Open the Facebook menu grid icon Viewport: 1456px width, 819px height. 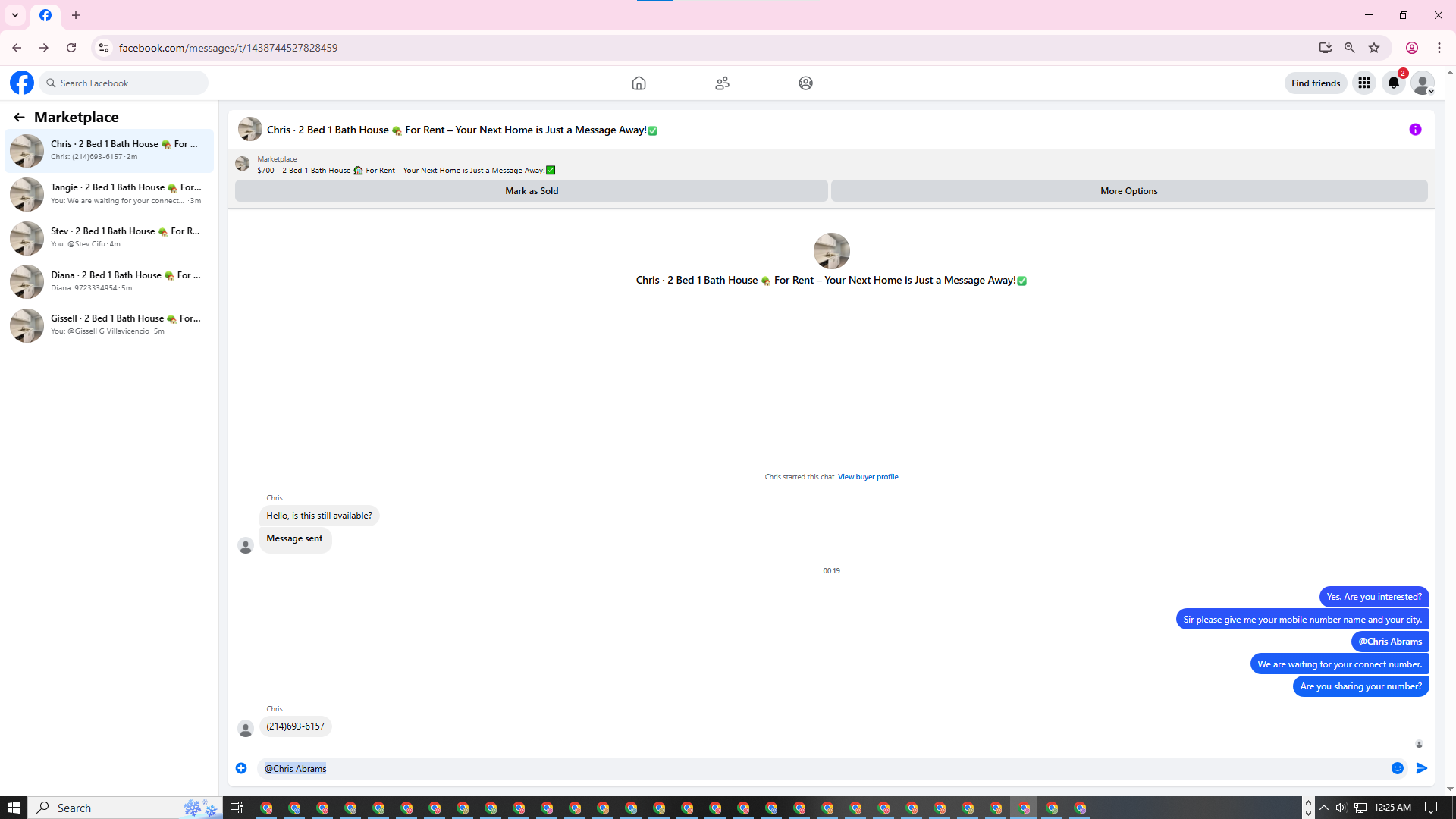pos(1364,83)
